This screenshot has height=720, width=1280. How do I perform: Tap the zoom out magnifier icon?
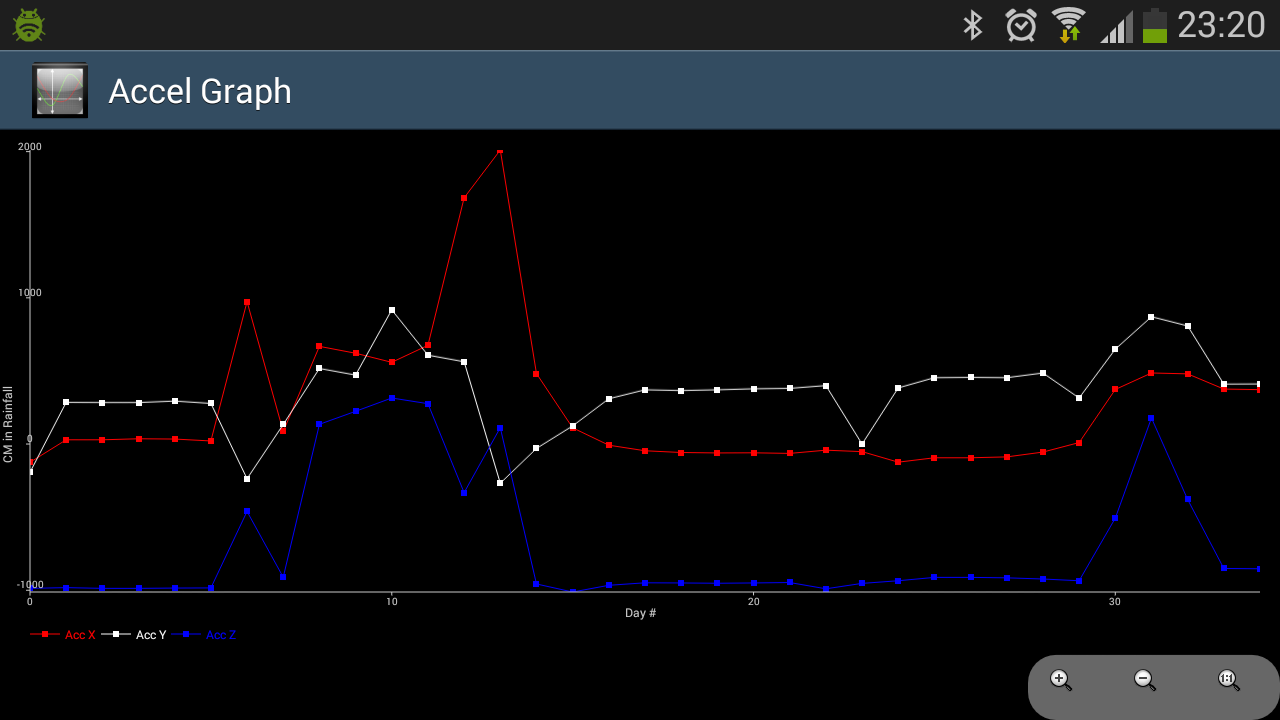click(1145, 681)
